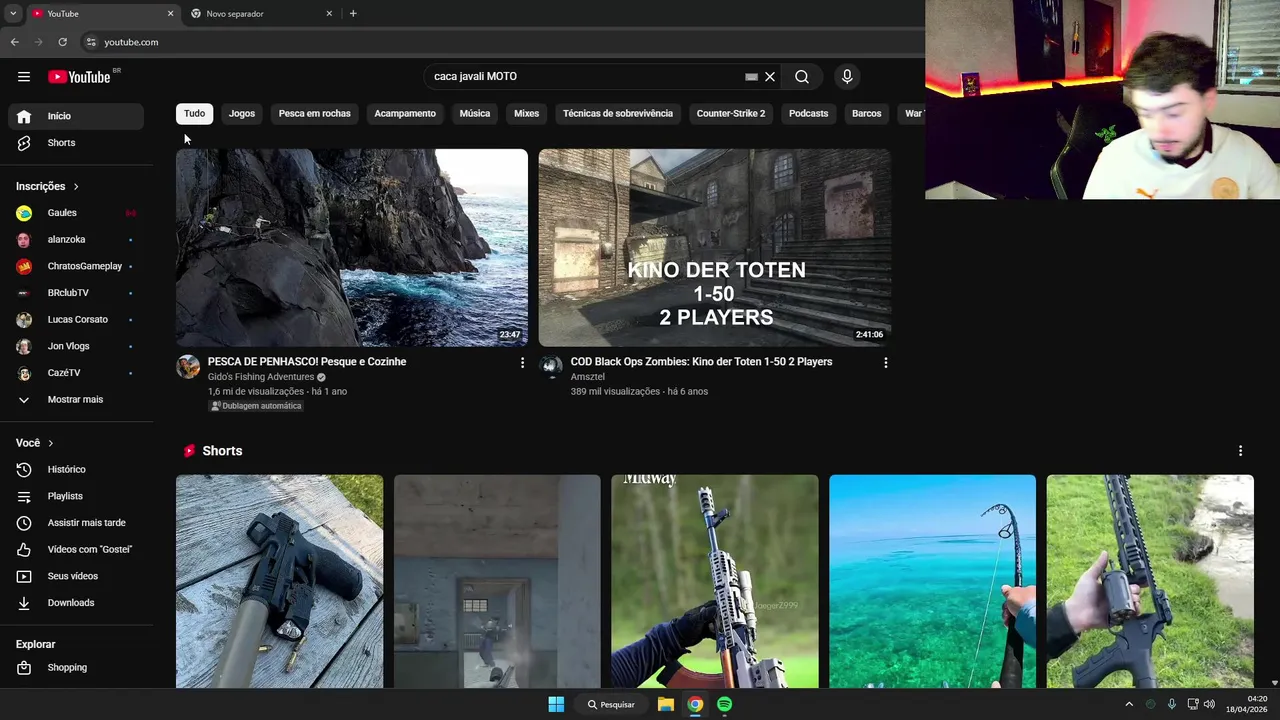Select the Música filter chip
This screenshot has height=720, width=1280.
click(475, 114)
